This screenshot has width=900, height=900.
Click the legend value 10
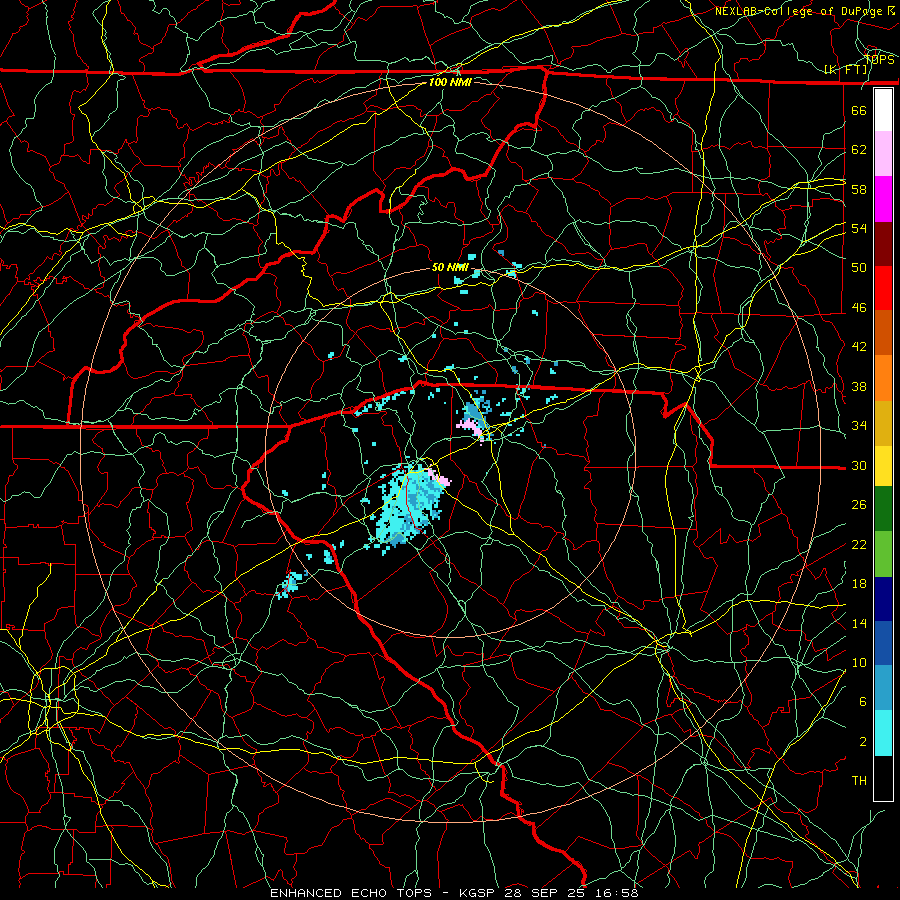click(859, 662)
